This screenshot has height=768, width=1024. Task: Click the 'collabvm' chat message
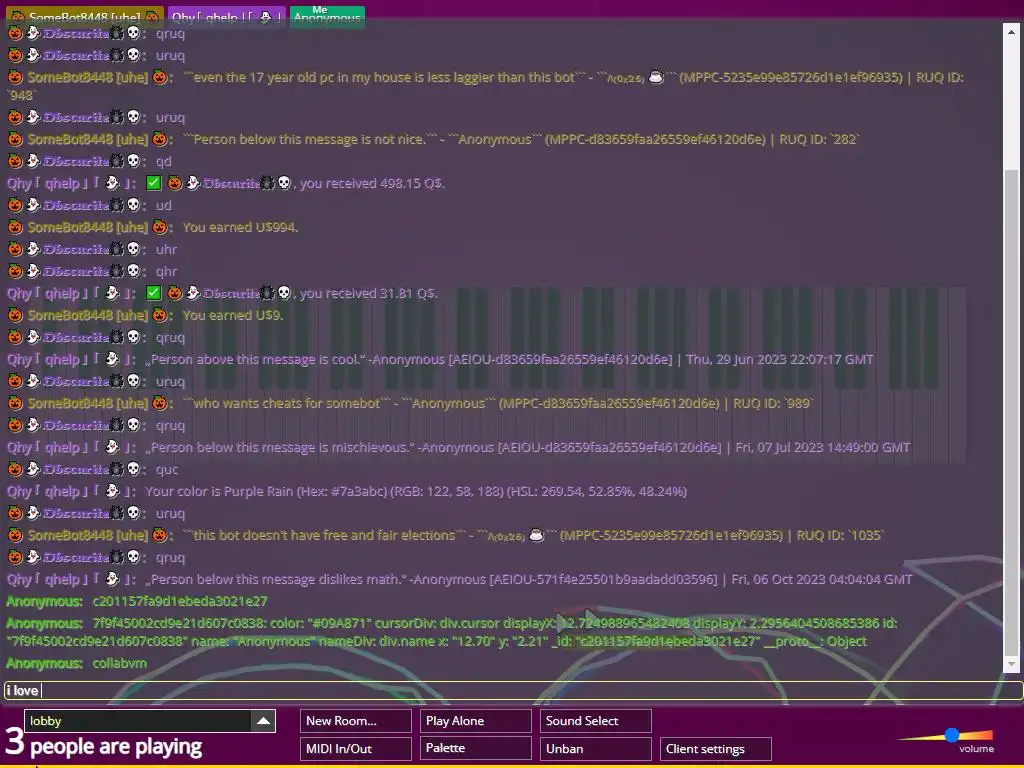click(x=120, y=664)
